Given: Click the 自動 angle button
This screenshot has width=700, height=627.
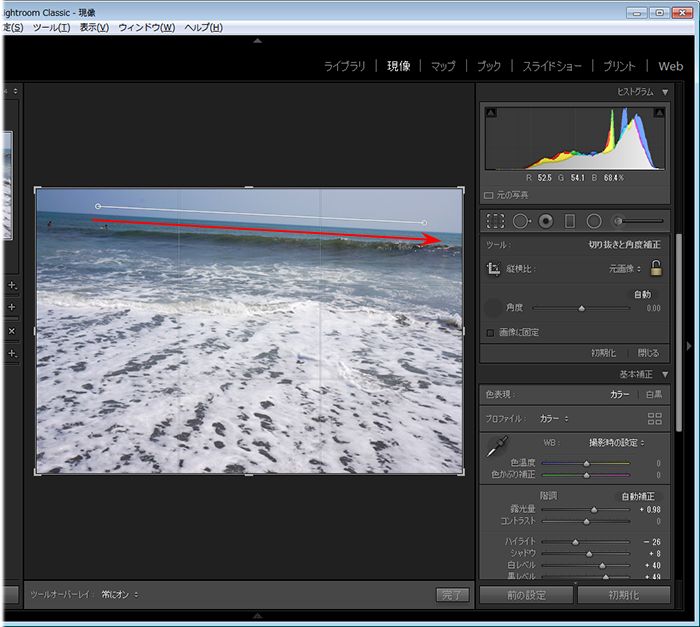Looking at the screenshot, I should [642, 294].
